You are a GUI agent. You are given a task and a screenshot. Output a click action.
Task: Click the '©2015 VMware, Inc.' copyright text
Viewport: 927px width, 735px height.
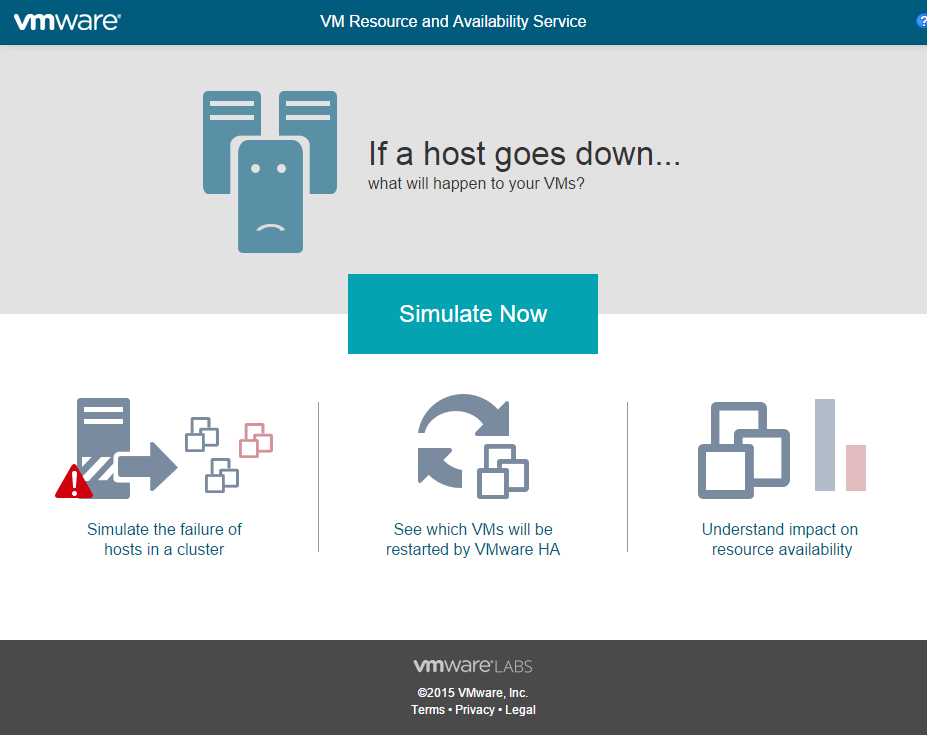473,692
